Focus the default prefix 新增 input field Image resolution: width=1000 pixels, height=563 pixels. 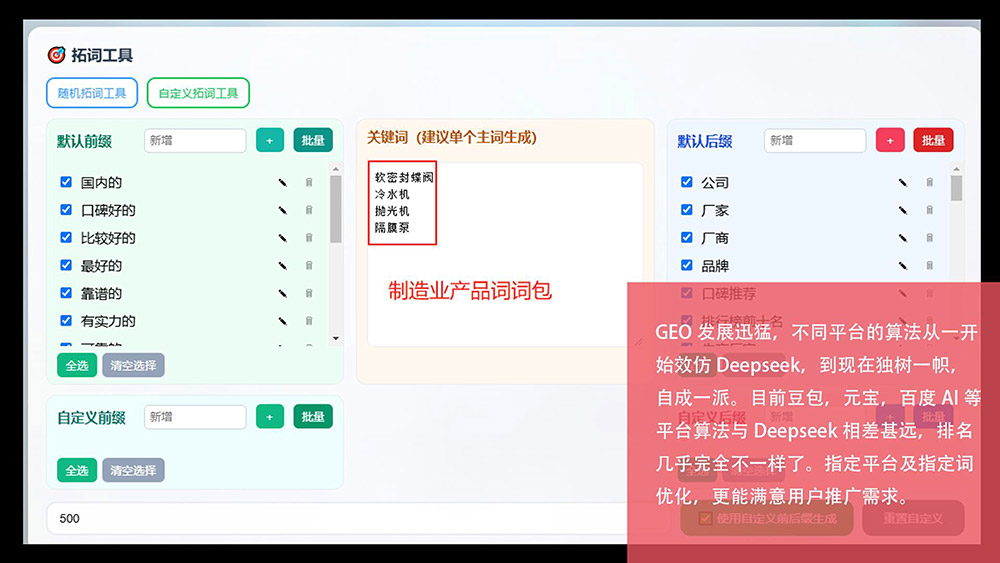click(x=195, y=140)
